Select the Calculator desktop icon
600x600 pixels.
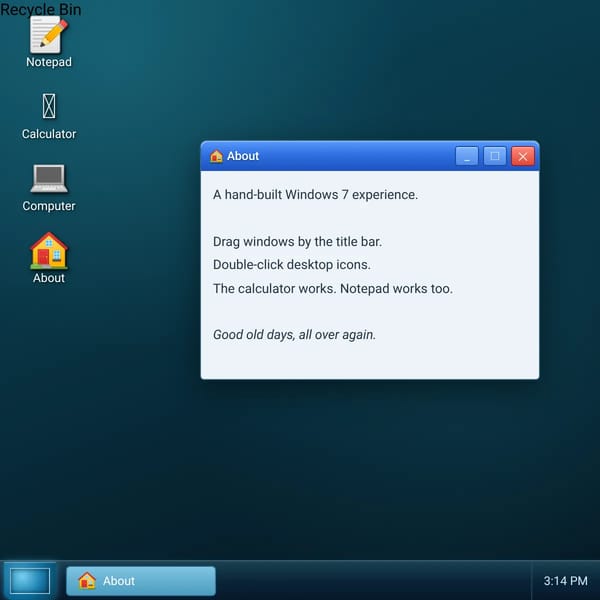point(49,117)
